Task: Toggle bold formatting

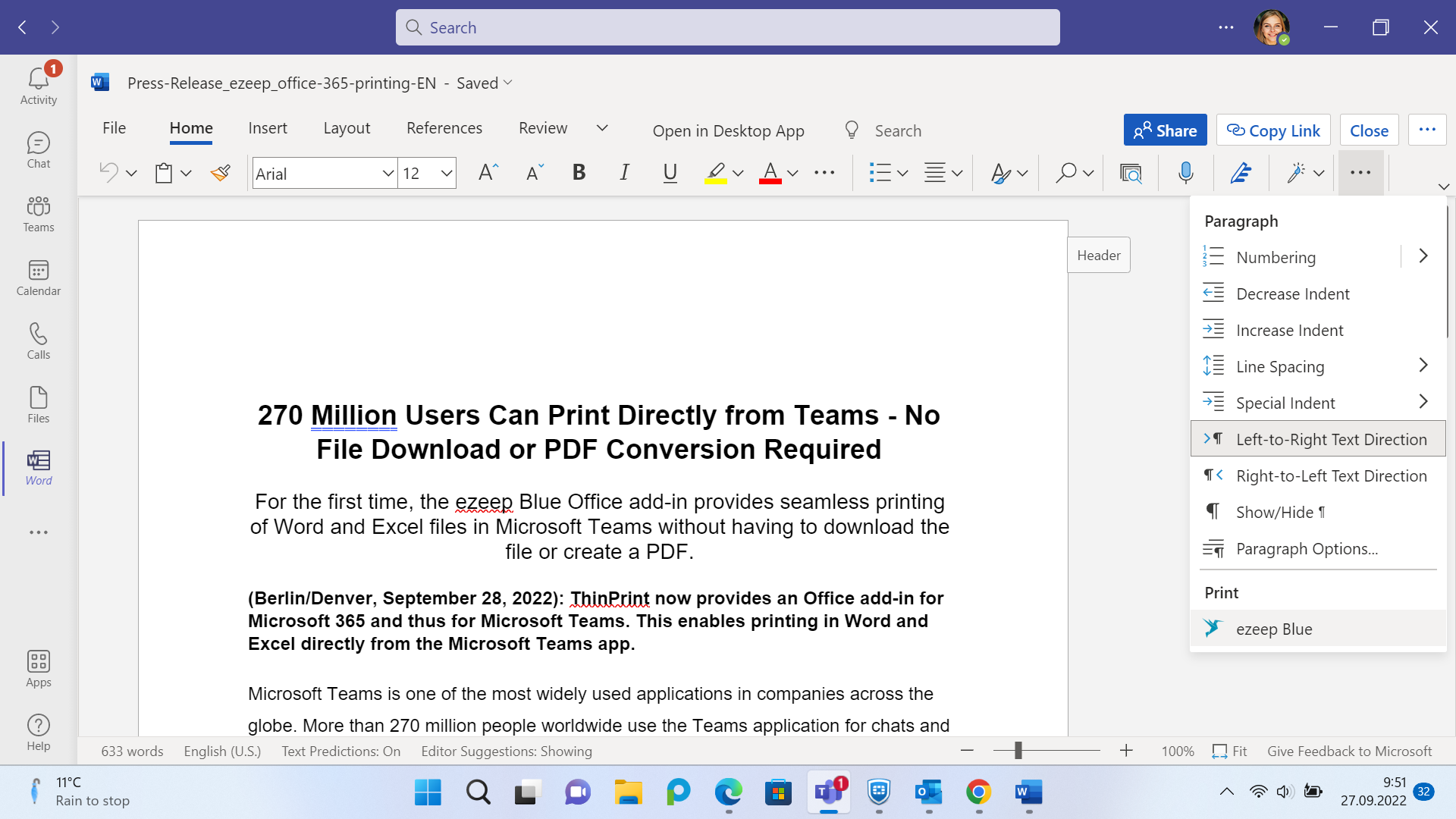Action: [579, 173]
